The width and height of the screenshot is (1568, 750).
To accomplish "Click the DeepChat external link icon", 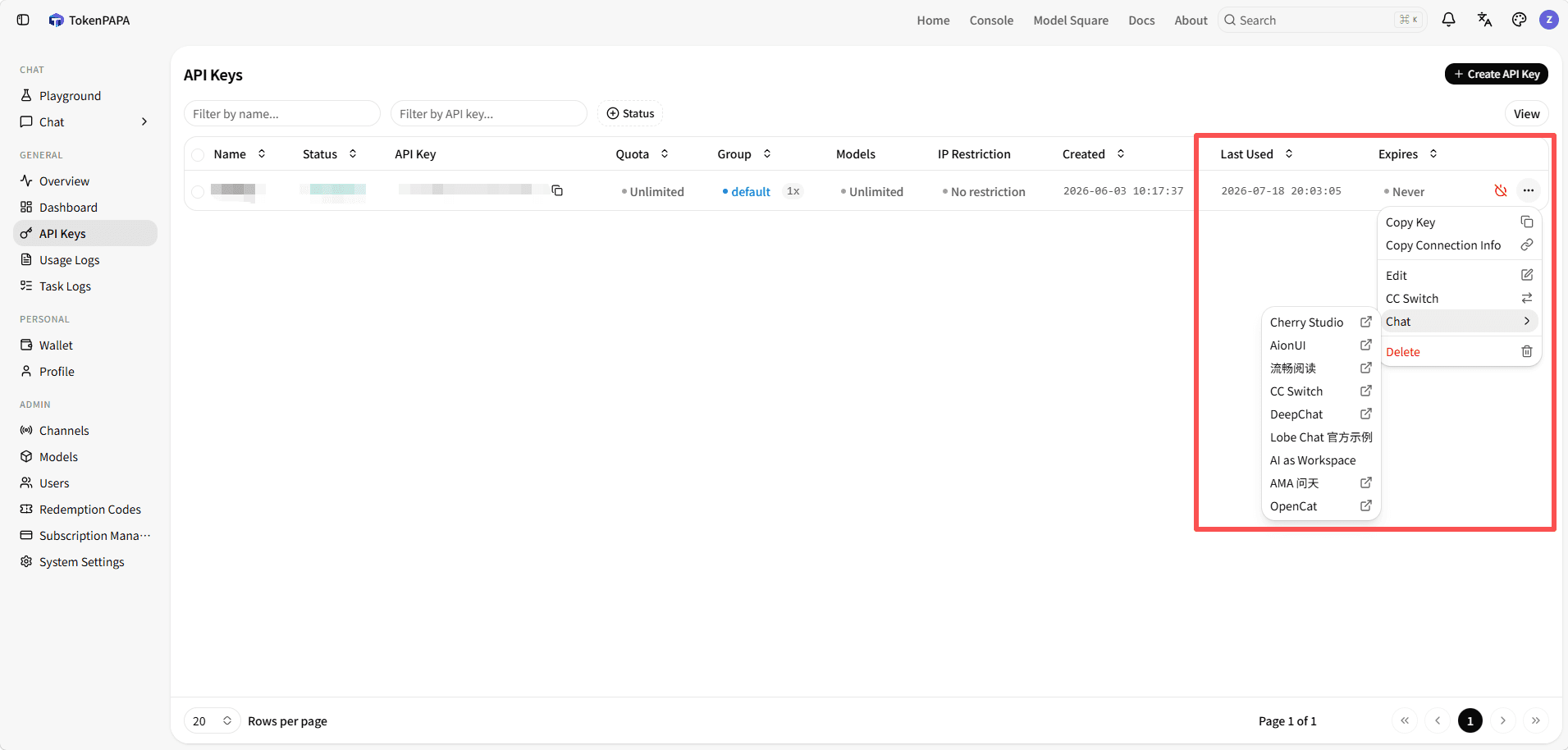I will click(x=1366, y=414).
